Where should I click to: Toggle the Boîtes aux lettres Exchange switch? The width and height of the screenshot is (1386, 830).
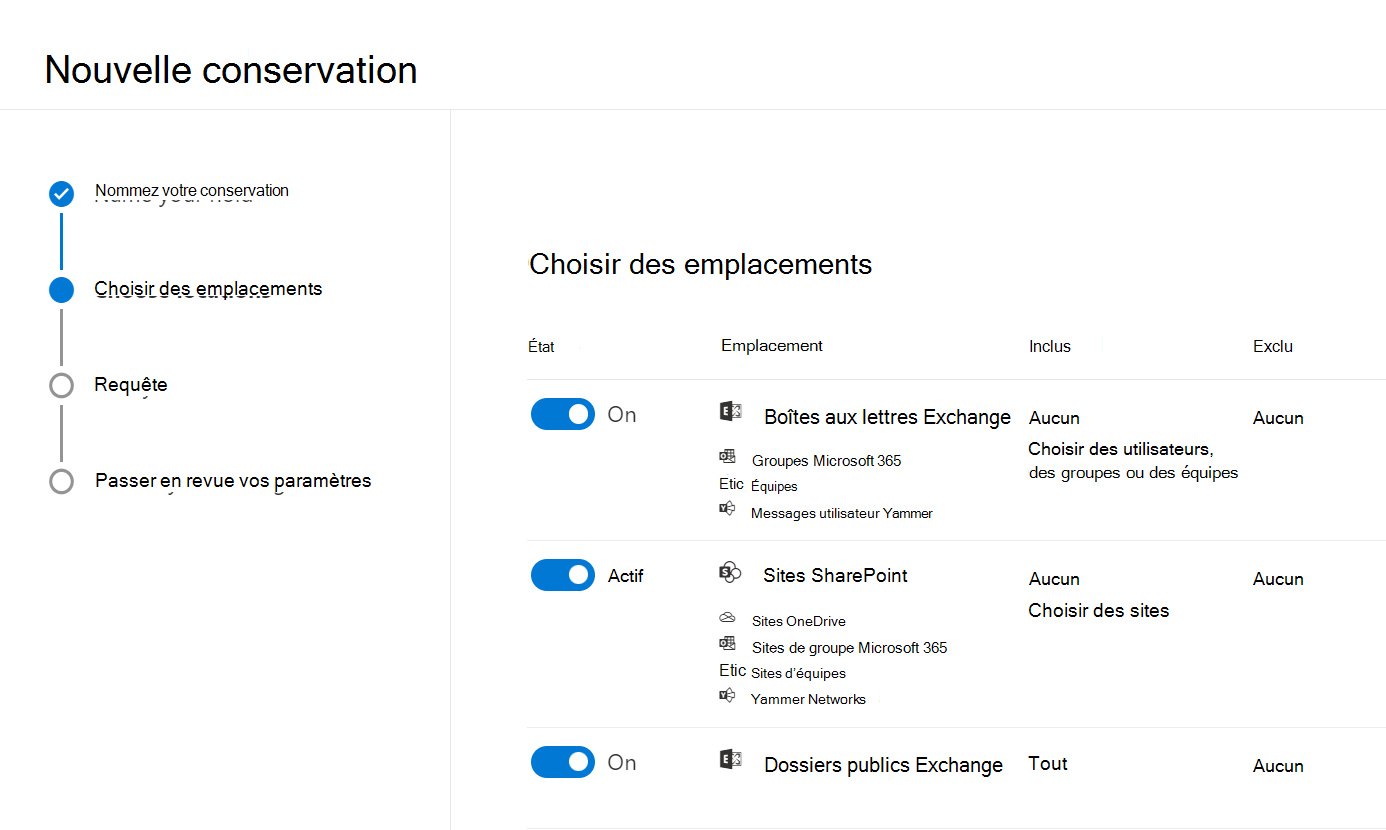(563, 414)
